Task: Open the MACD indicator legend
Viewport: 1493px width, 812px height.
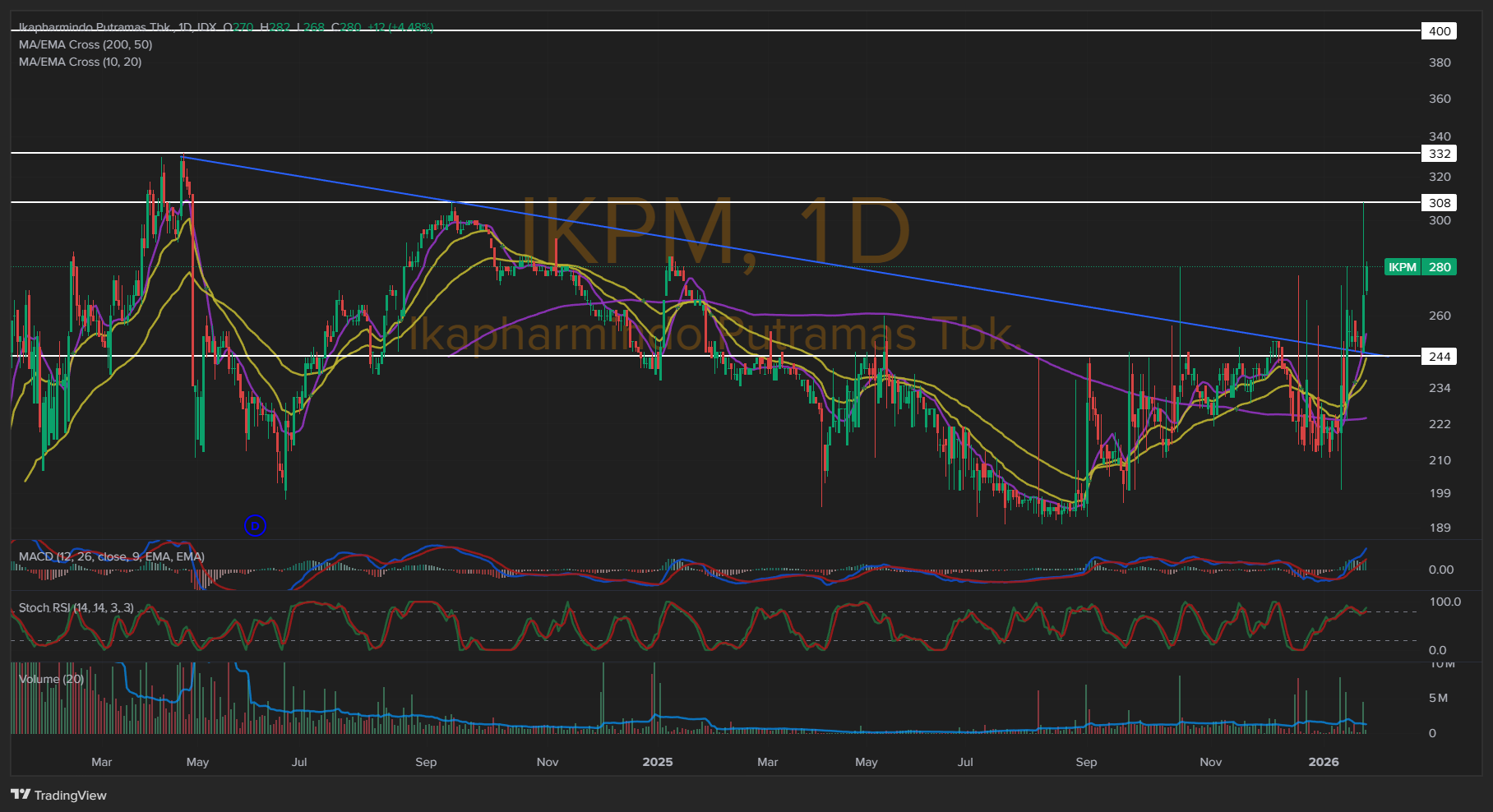Action: click(111, 556)
